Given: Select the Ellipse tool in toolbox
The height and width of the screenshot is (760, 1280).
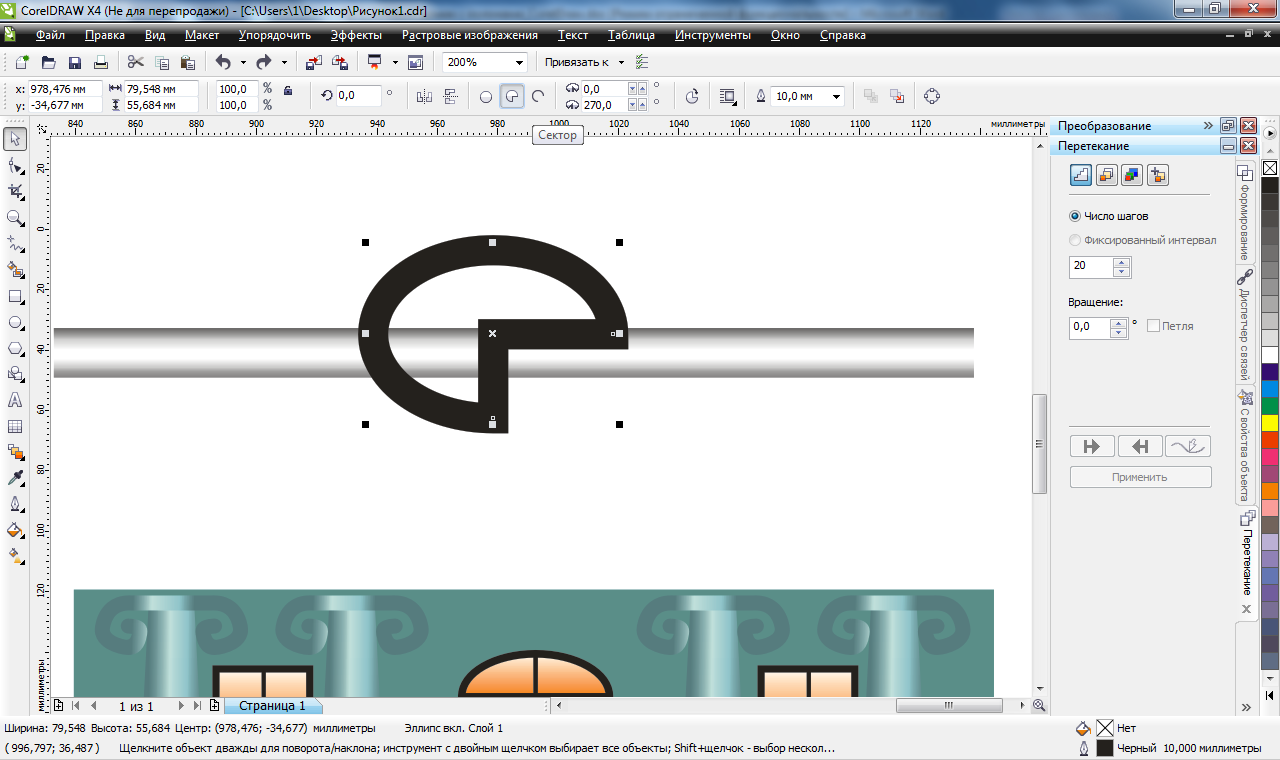Looking at the screenshot, I should click(x=15, y=323).
